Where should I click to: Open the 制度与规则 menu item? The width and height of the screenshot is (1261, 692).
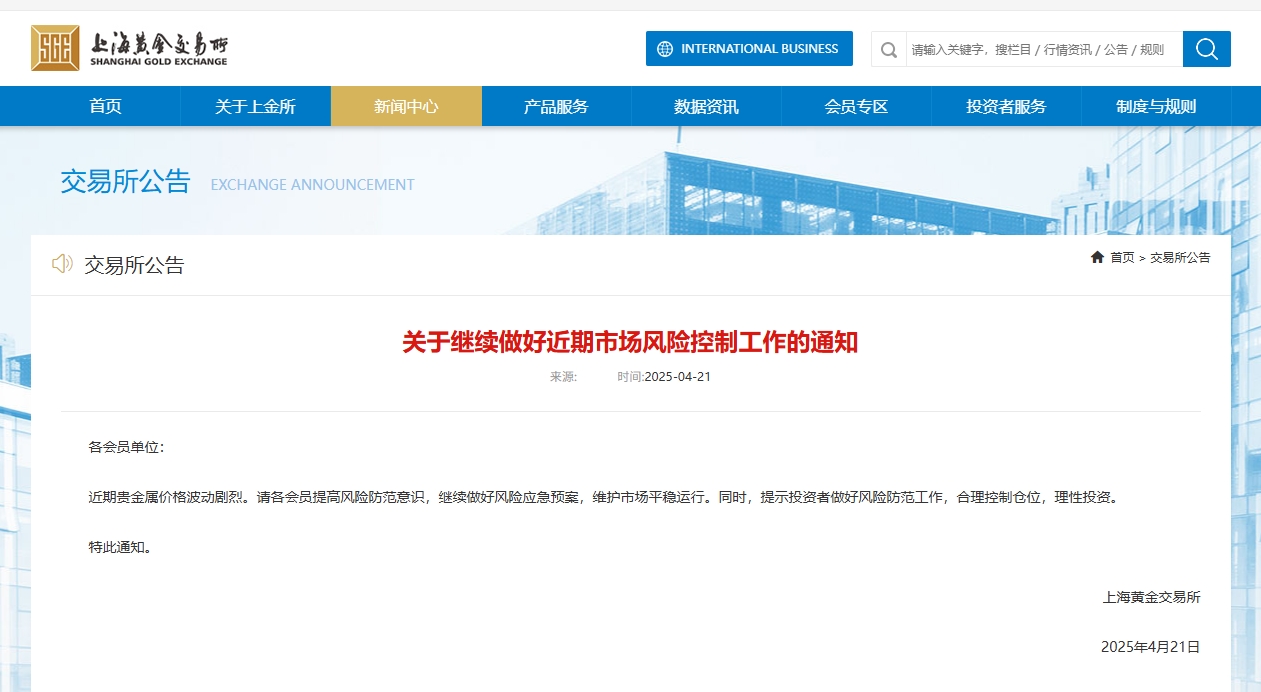click(x=1156, y=106)
